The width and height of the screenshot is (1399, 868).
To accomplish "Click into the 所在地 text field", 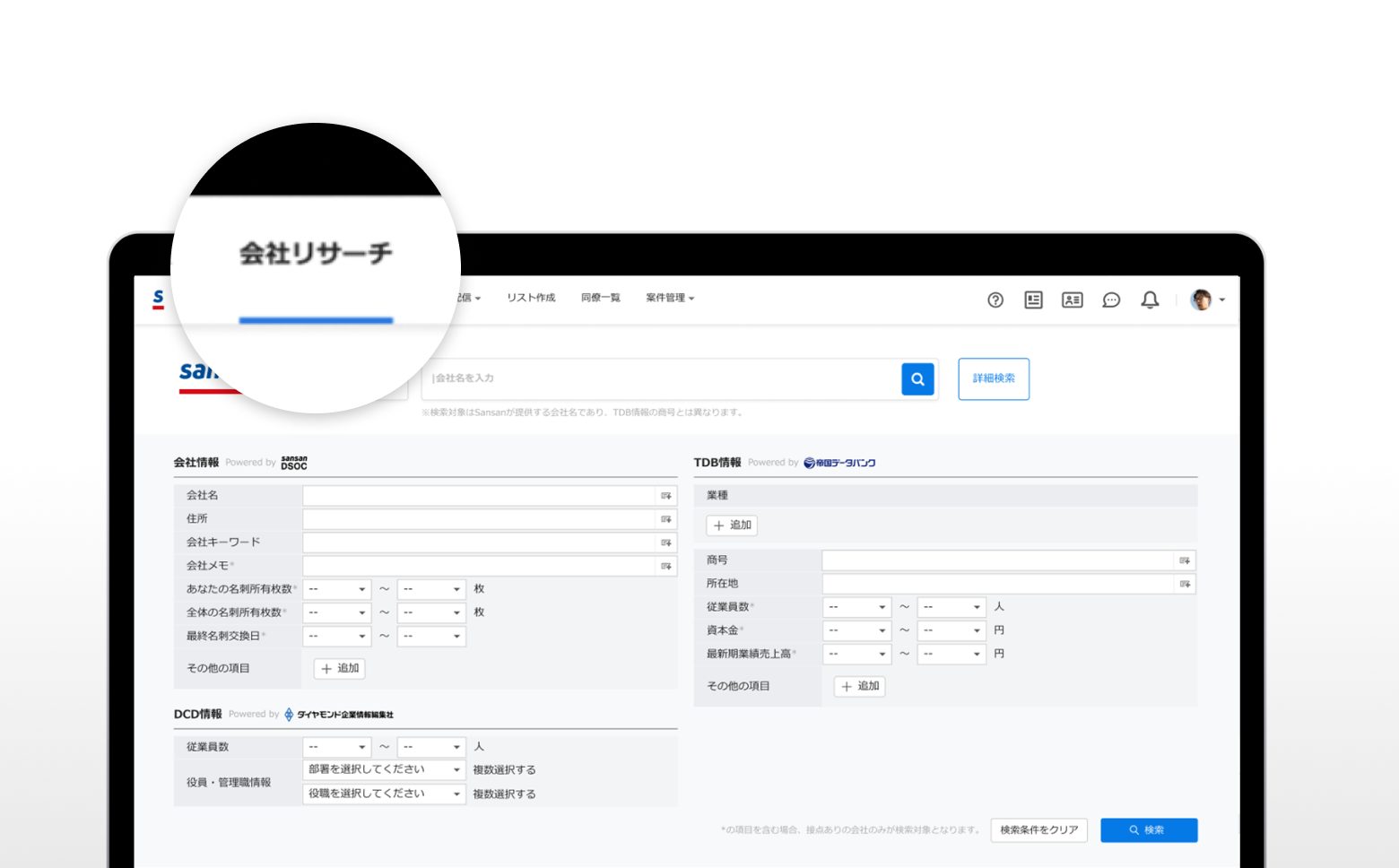I will (x=998, y=584).
